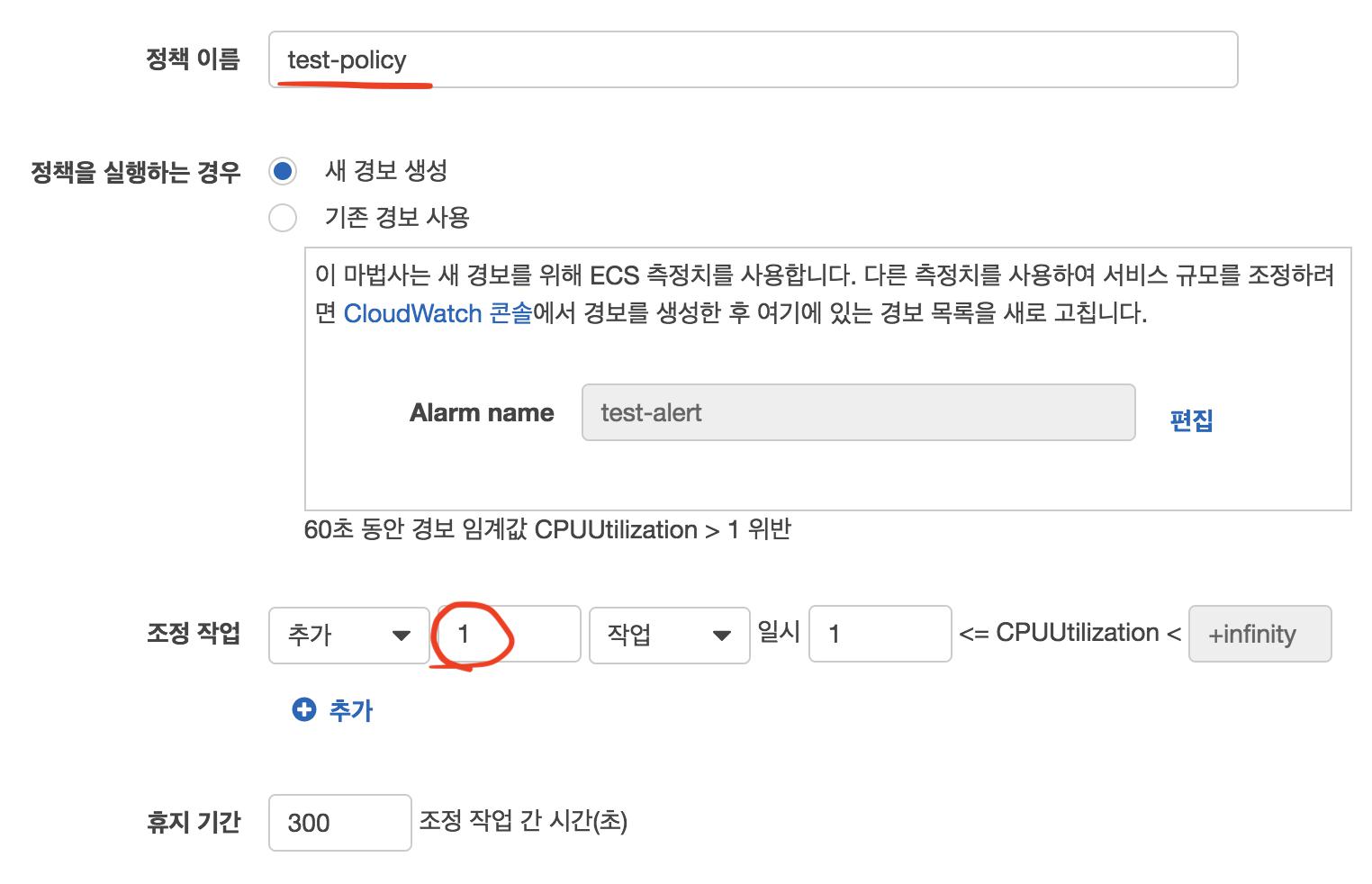Viewport: 1372px width, 884px height.
Task: Click the blue plus icon next to 추가
Action: [x=304, y=710]
